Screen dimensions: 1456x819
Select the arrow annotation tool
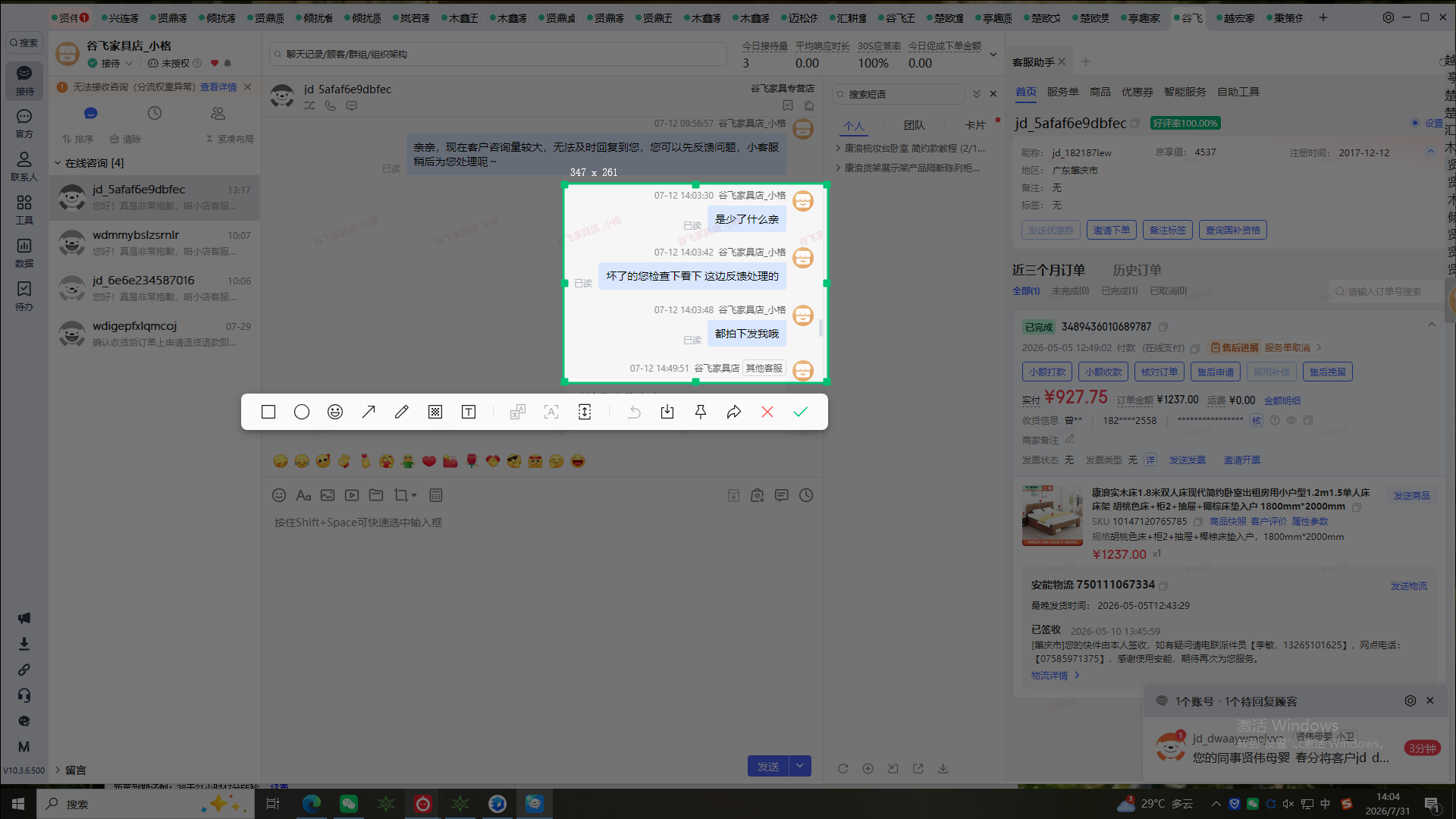pos(369,412)
